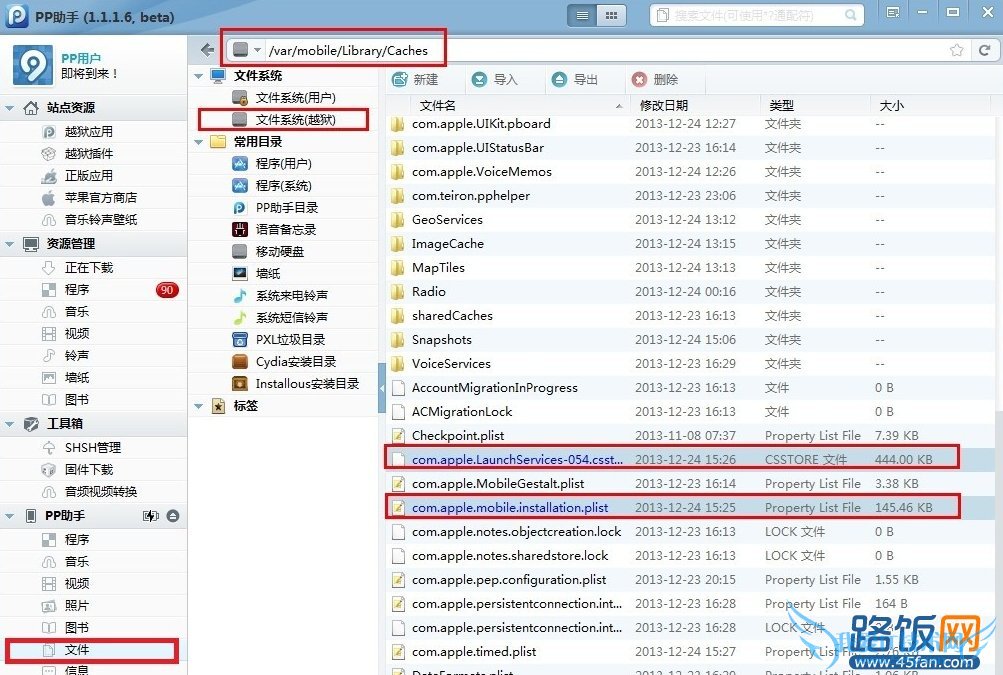Collapse the 站点资源 sidebar section

[10, 108]
